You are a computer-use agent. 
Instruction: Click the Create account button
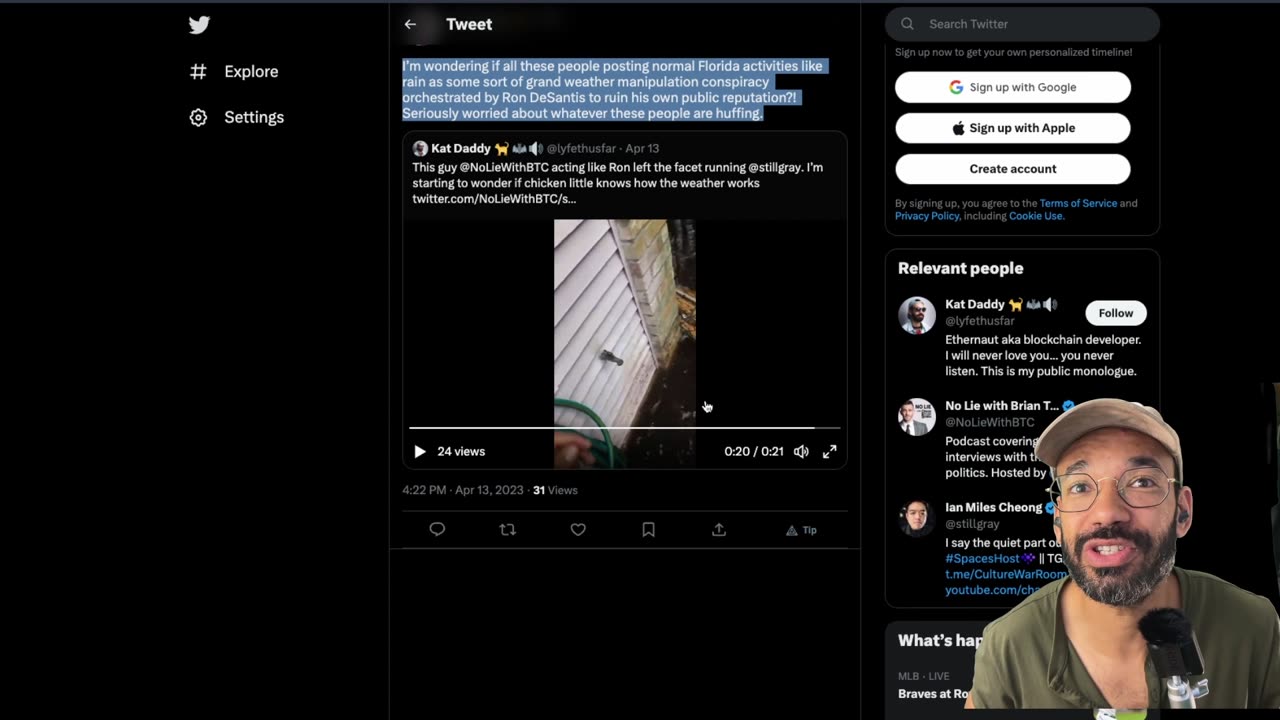coord(1013,169)
